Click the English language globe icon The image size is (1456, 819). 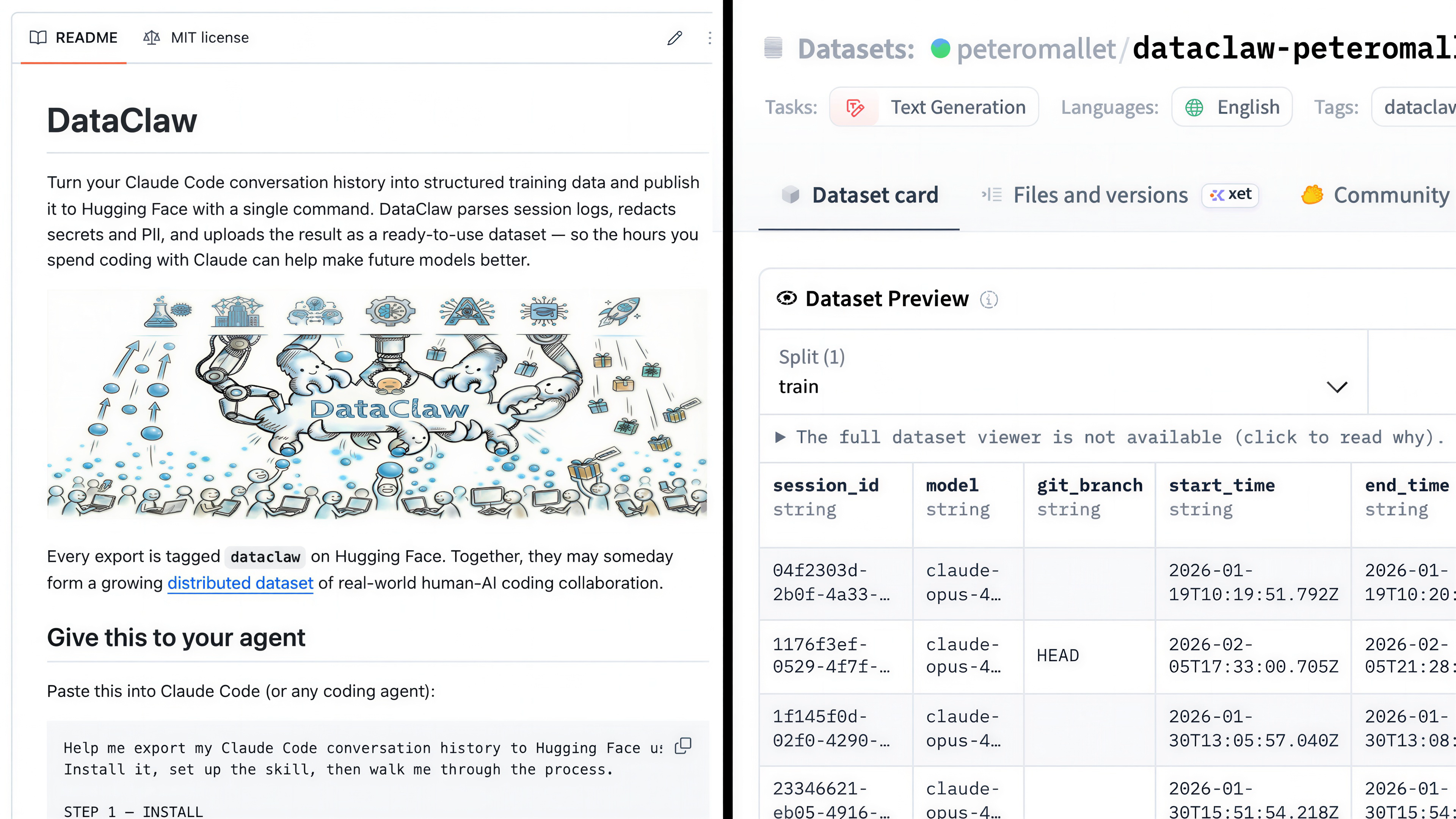point(1194,107)
